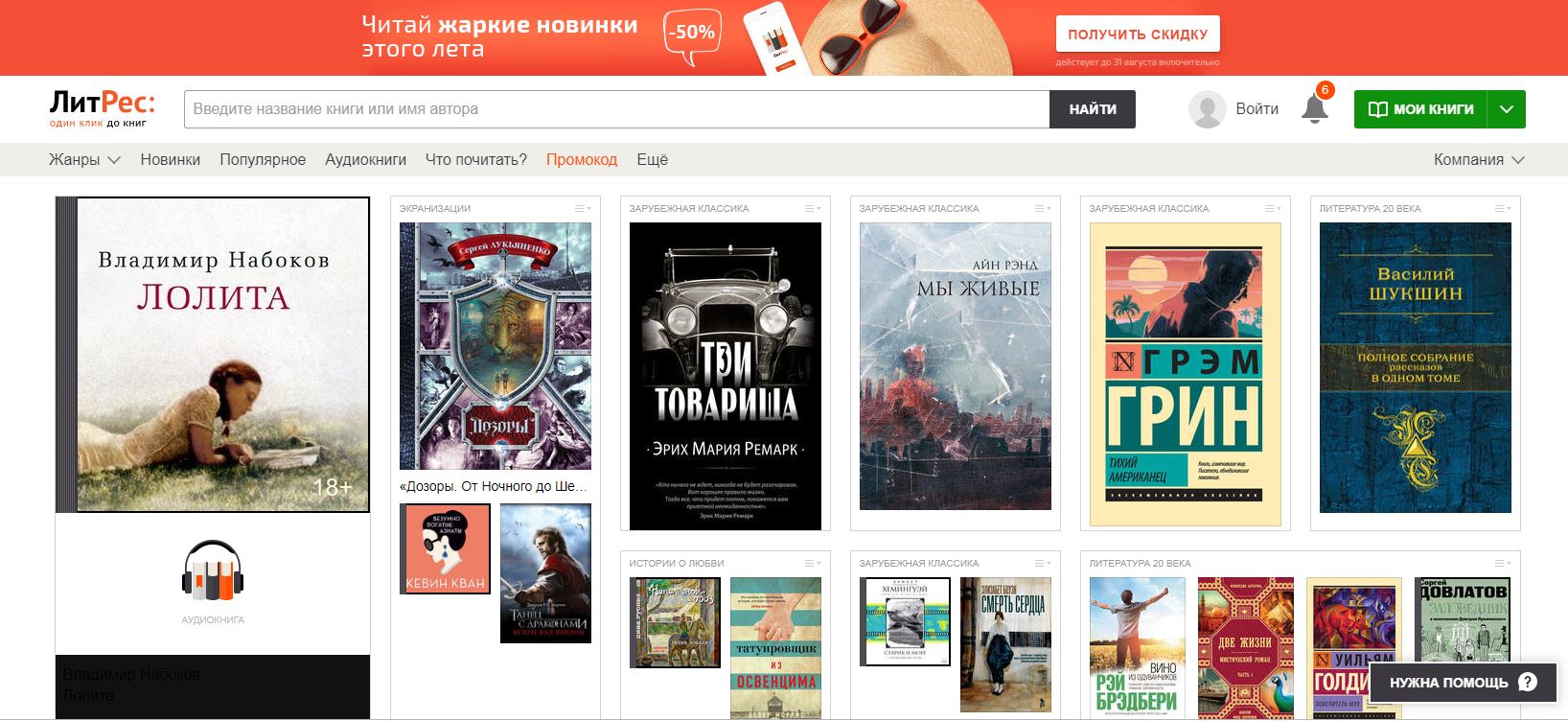The height and width of the screenshot is (721, 1568).
Task: Open the Грэм Грин card menu icon
Action: (x=1273, y=208)
